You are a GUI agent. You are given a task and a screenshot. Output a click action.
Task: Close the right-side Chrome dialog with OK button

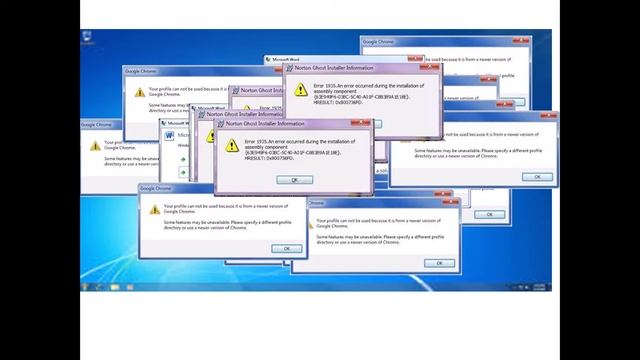click(549, 116)
